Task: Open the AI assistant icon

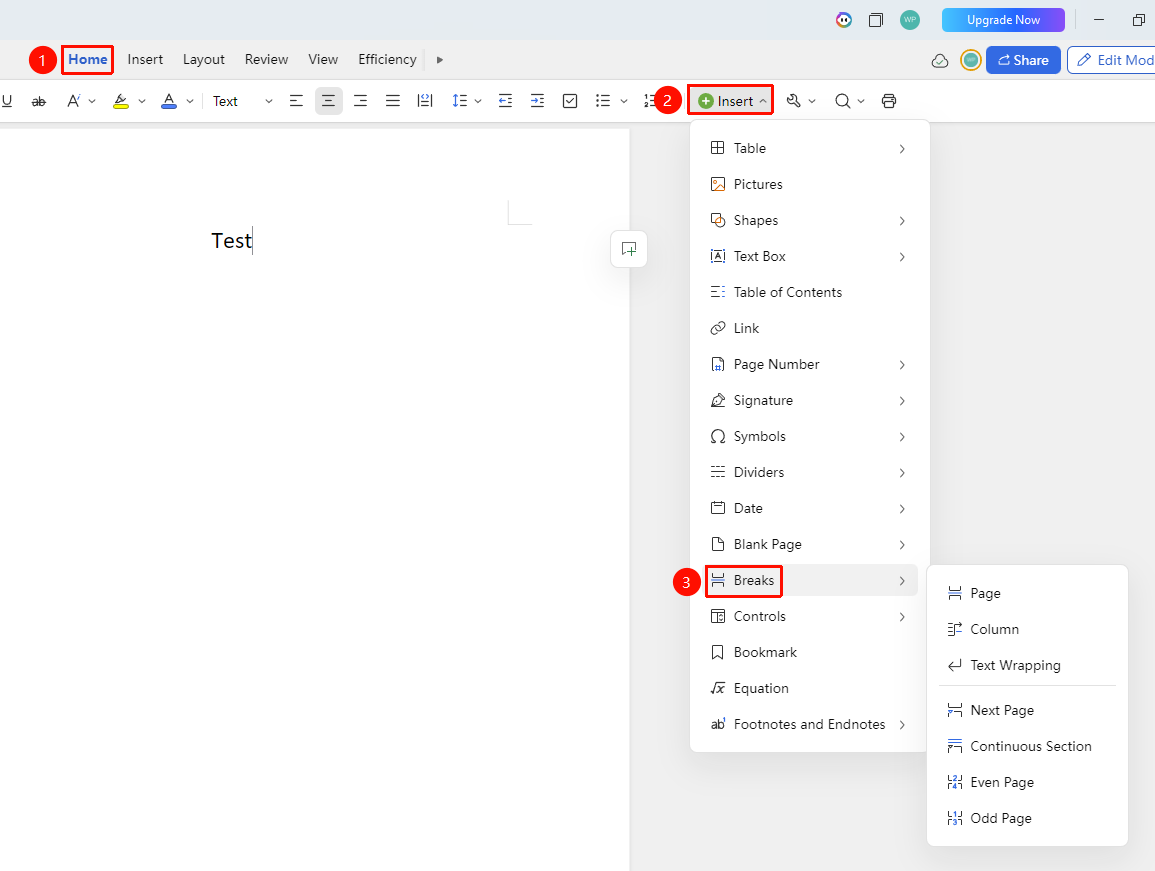Action: 844,20
